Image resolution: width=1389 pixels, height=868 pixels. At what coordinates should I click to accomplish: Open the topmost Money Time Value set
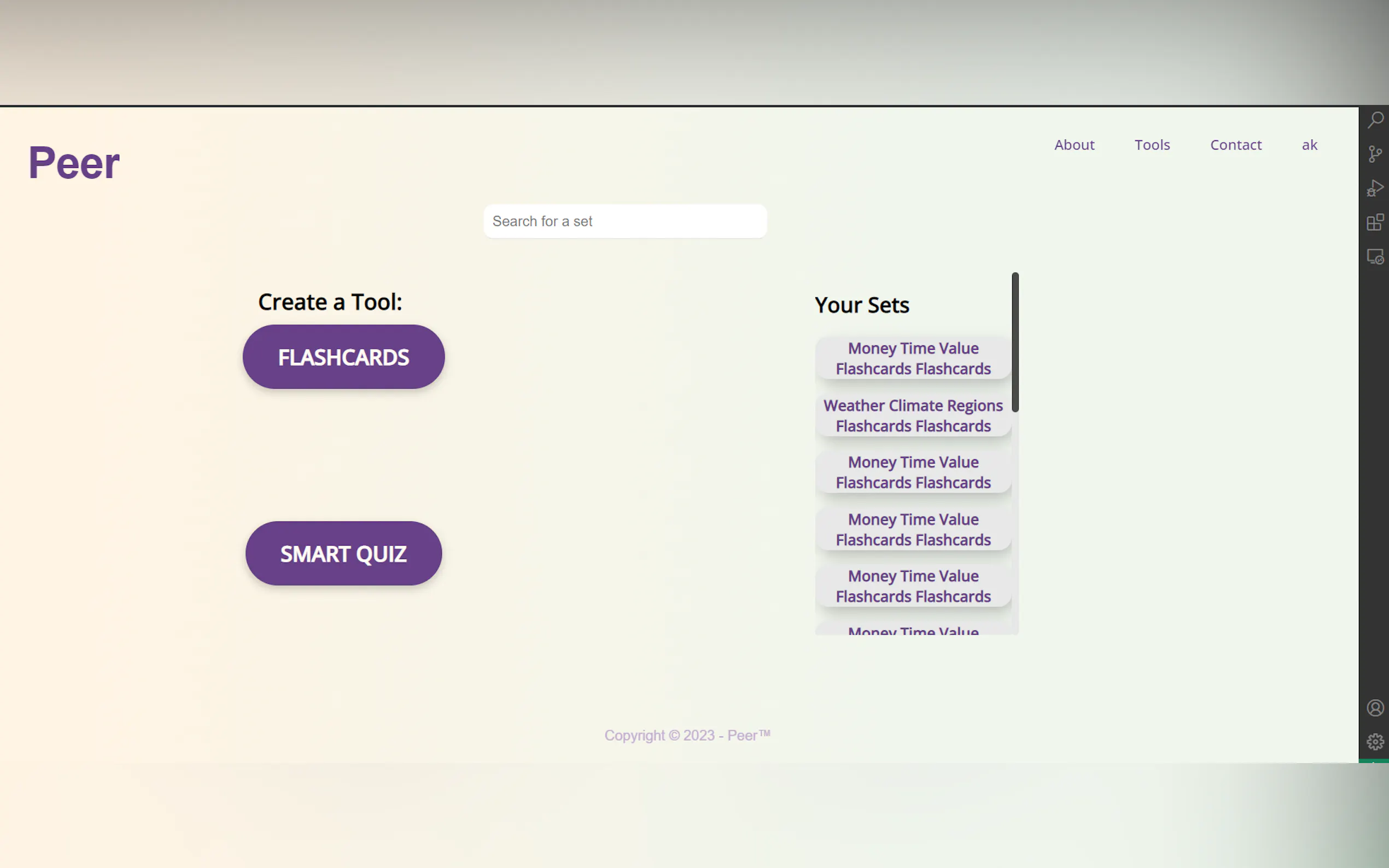click(x=912, y=358)
